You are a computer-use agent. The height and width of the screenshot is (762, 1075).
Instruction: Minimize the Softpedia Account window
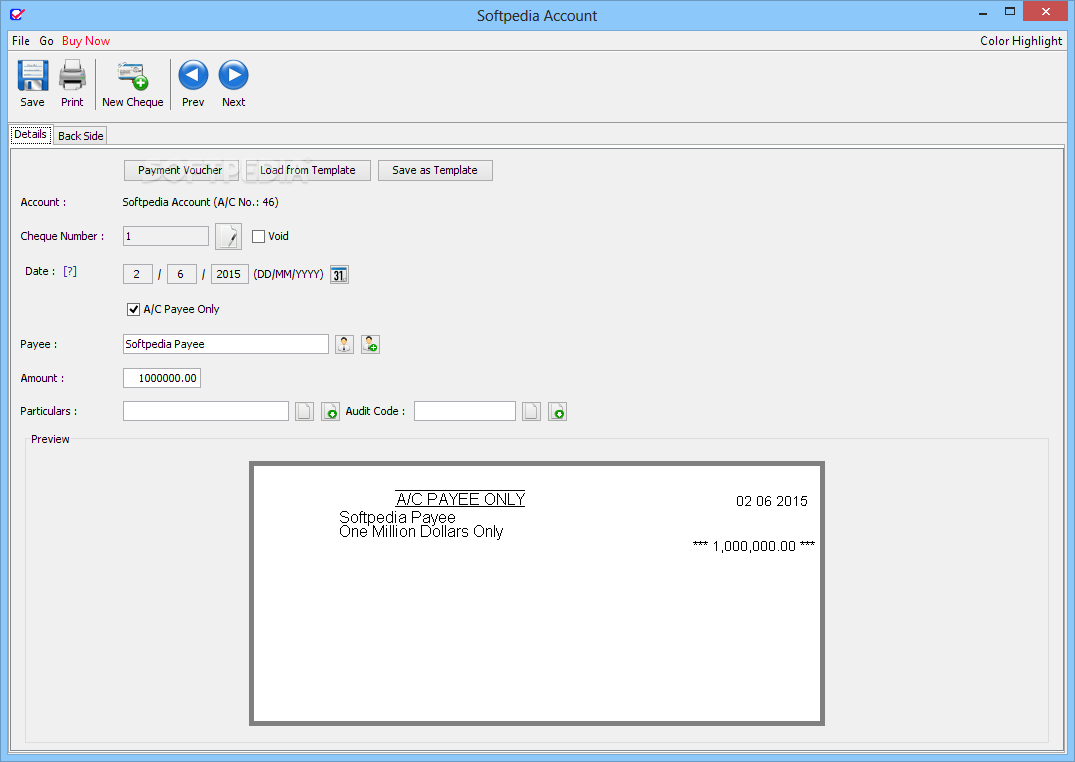(982, 12)
